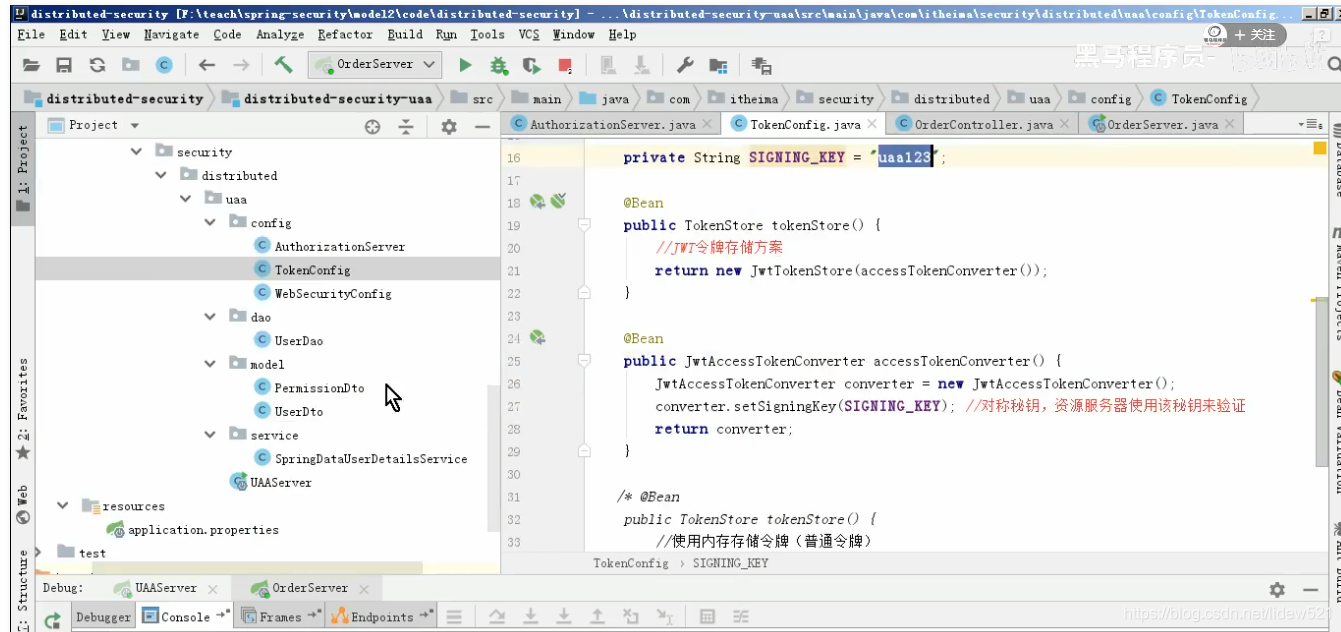Run with coverage using the shield icon
This screenshot has width=1341, height=632.
point(531,65)
